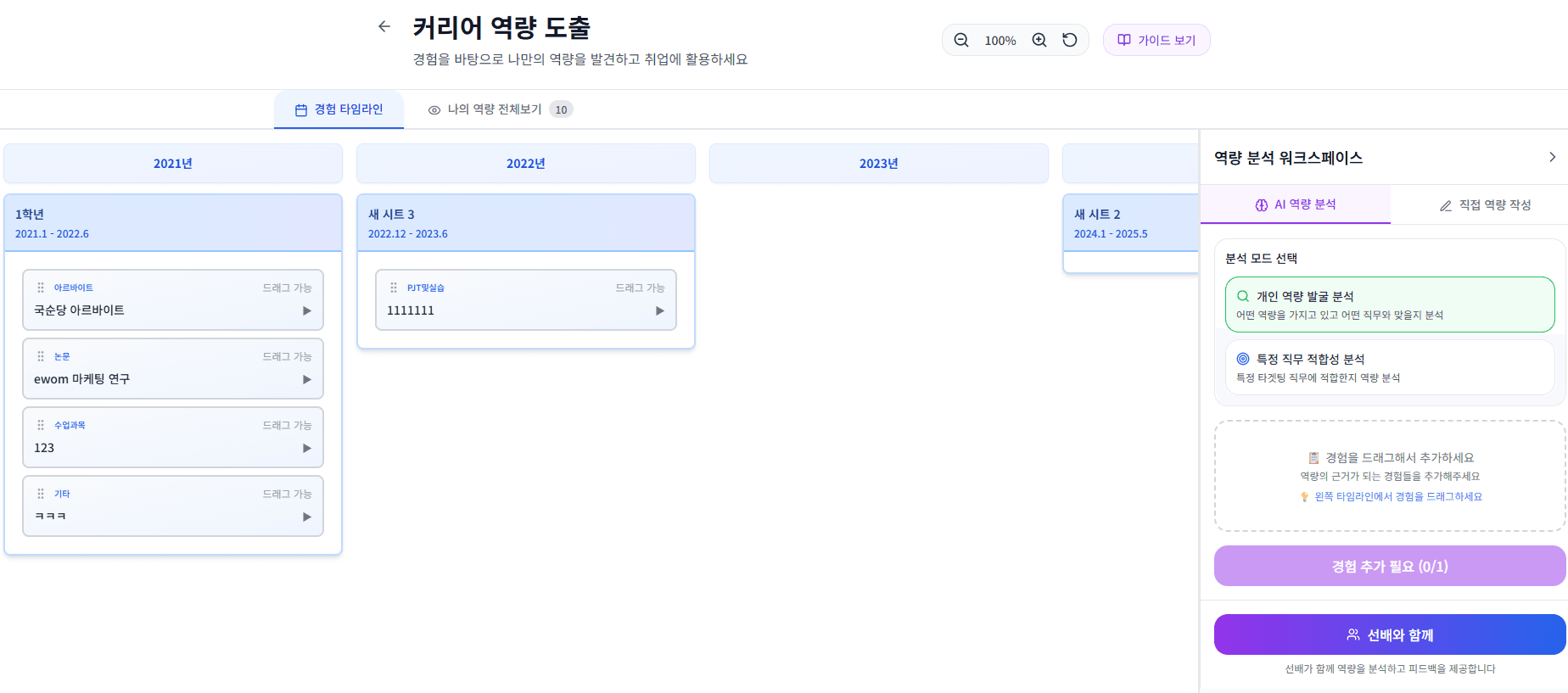Select the 2021년 year header
The width and height of the screenshot is (1568, 693).
coord(173,163)
